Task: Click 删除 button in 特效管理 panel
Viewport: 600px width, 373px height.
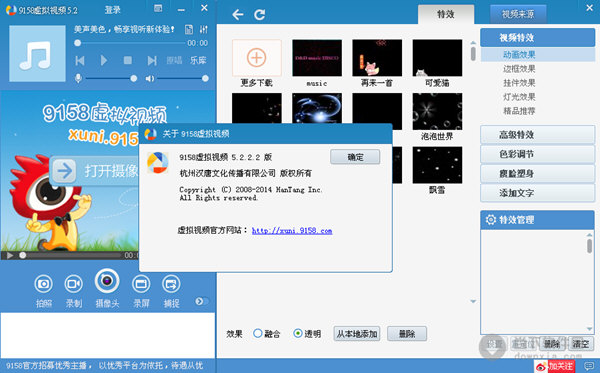Action: click(552, 344)
